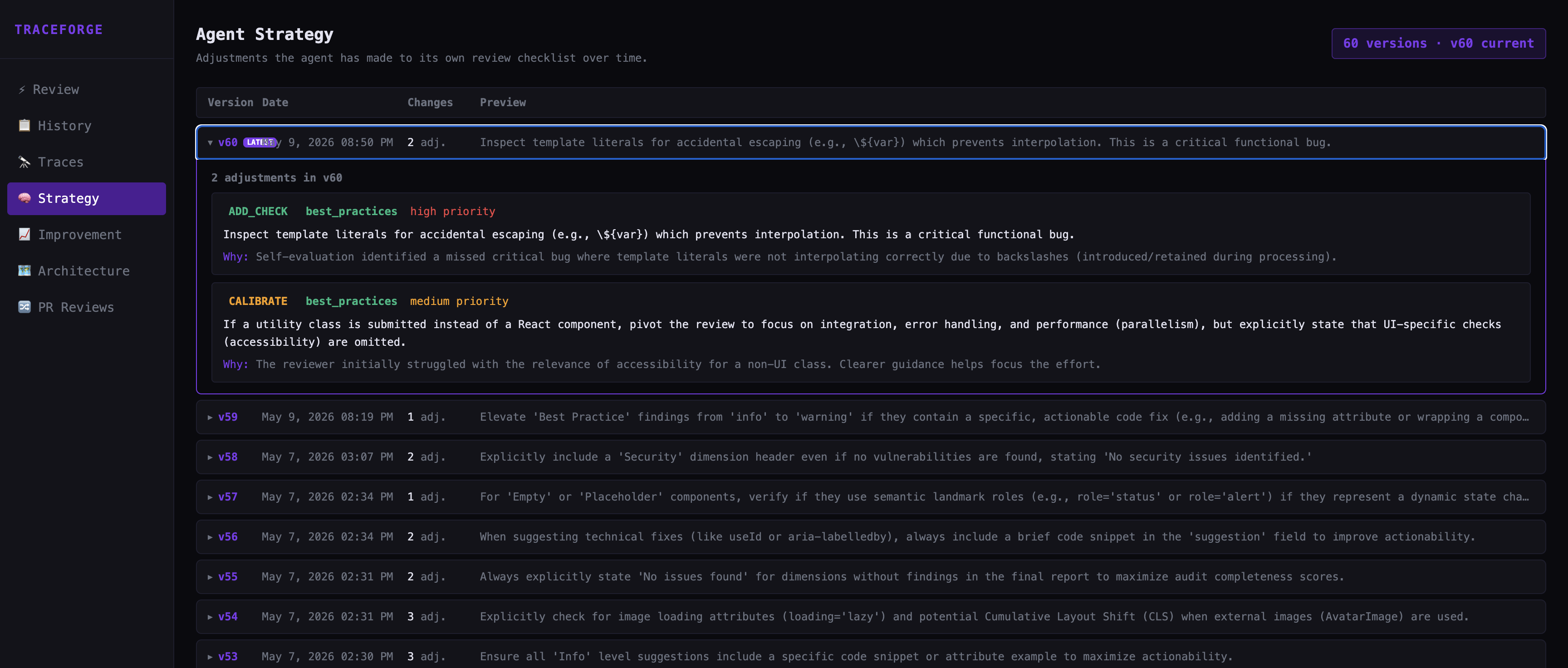Open the History page
The image size is (1568, 668).
point(87,125)
